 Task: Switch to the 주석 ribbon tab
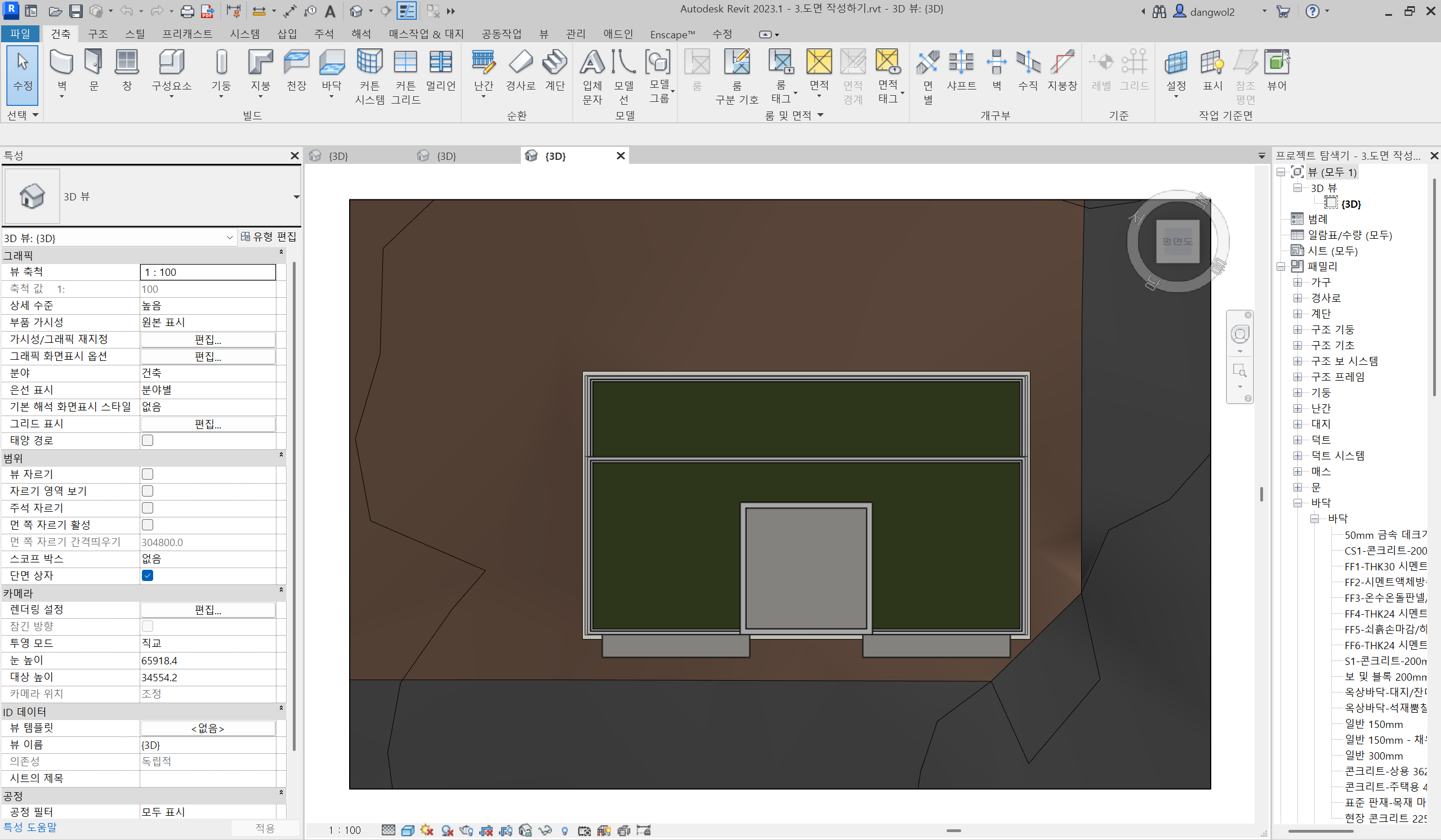(324, 34)
